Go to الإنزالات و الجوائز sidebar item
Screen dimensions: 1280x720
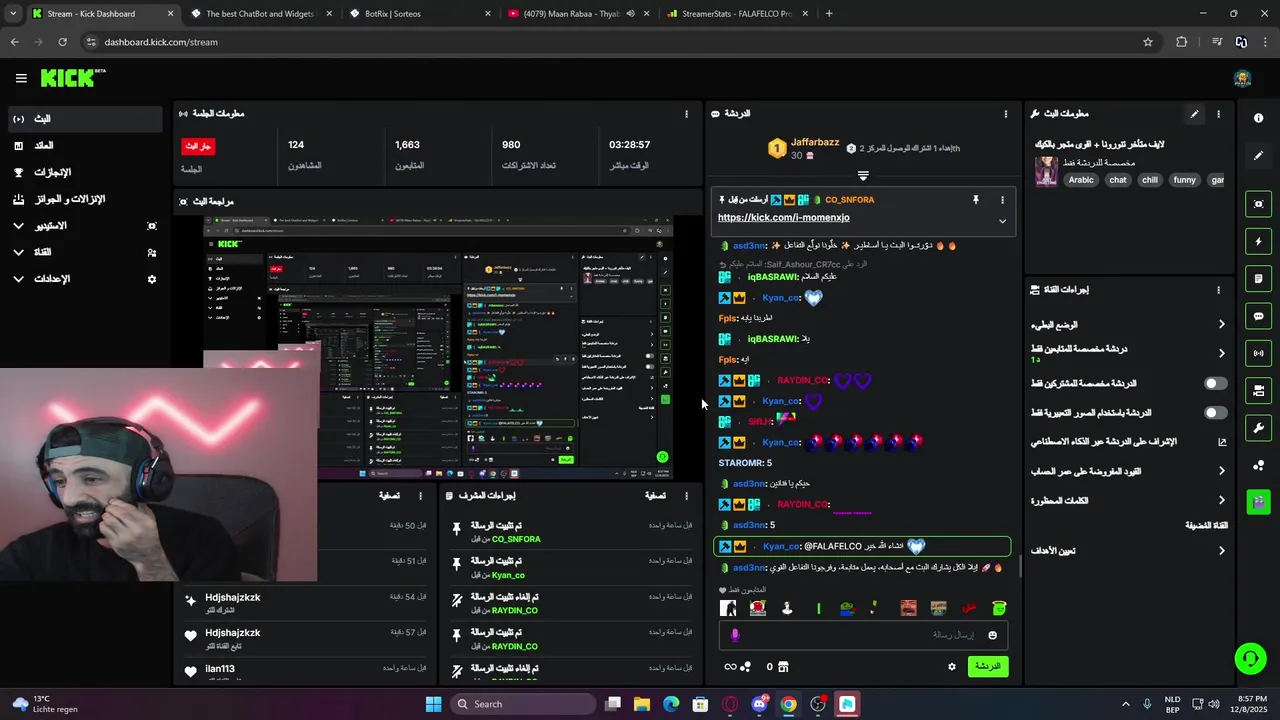tap(84, 199)
